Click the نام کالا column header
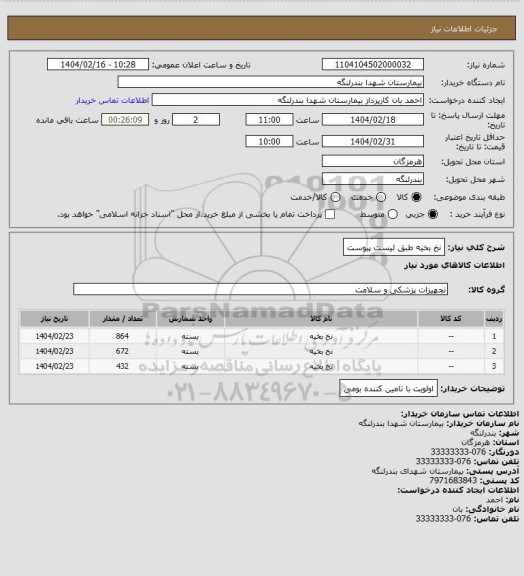 click(x=321, y=319)
